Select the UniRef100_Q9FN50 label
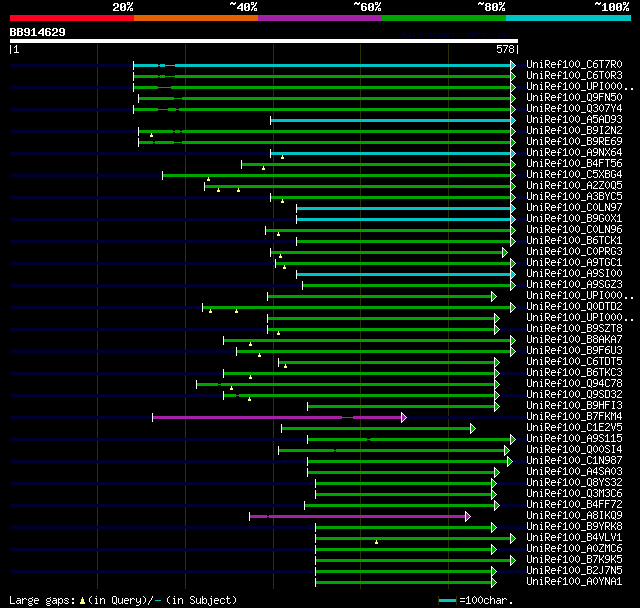Image resolution: width=640 pixels, height=608 pixels. [574, 98]
